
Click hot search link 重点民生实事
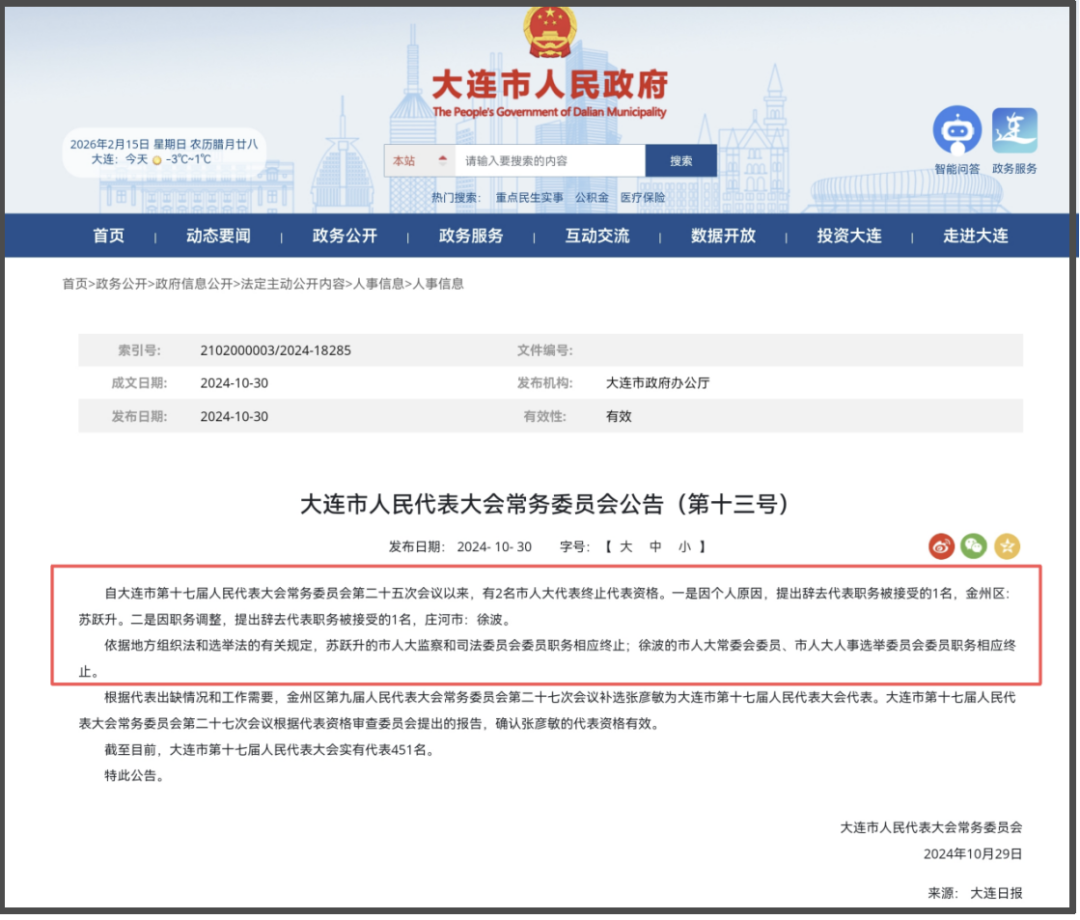pos(529,198)
